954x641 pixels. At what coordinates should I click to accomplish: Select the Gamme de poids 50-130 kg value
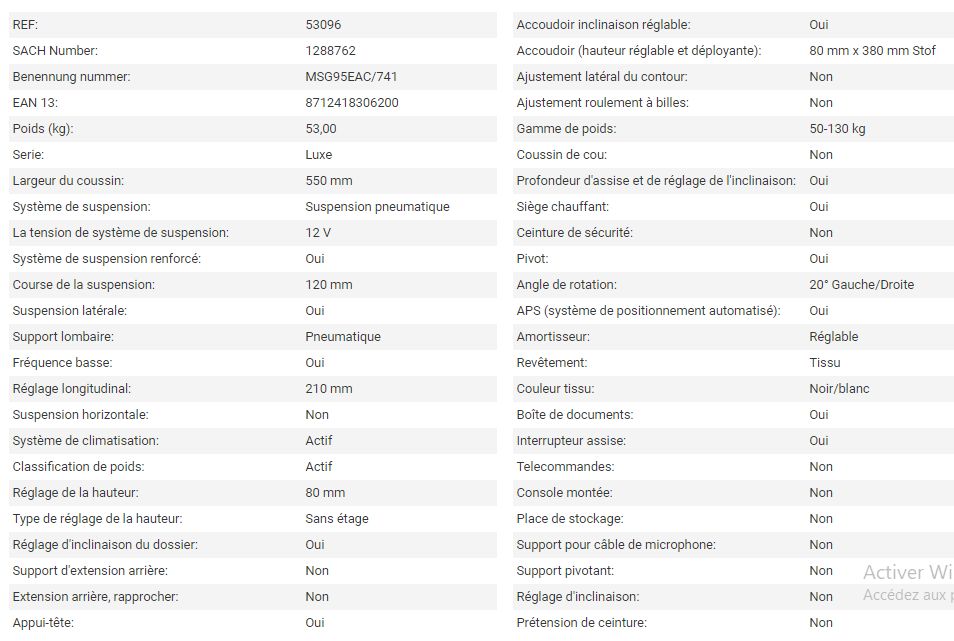click(837, 128)
